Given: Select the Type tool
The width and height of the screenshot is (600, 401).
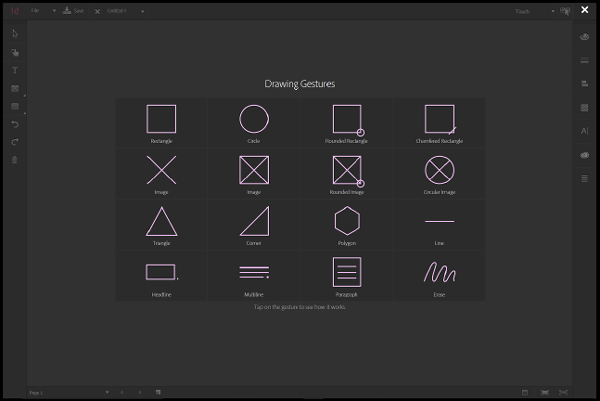Looking at the screenshot, I should click(15, 70).
